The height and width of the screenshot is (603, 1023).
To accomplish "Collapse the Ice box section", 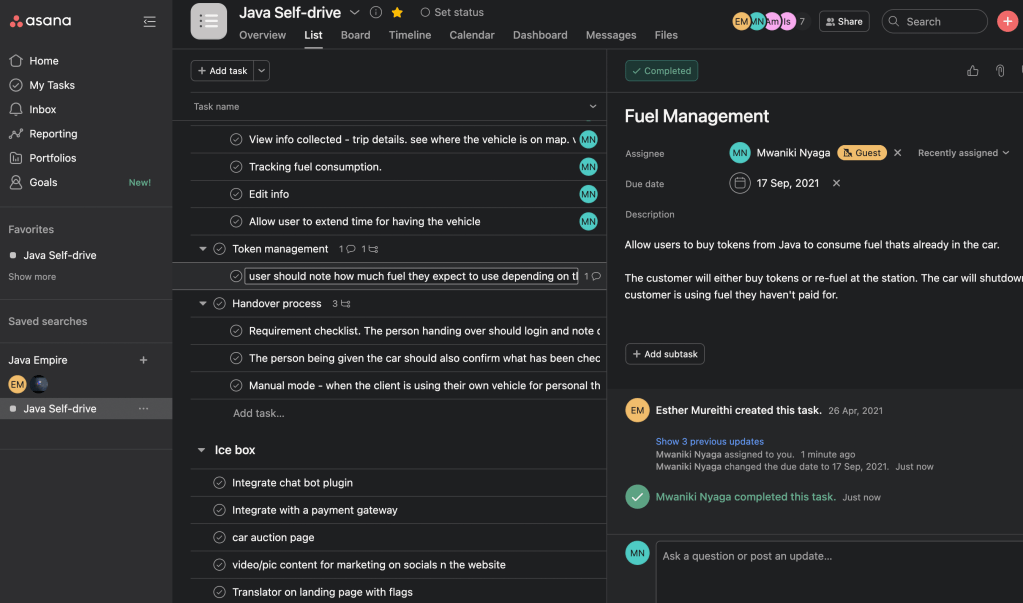I will click(x=201, y=450).
